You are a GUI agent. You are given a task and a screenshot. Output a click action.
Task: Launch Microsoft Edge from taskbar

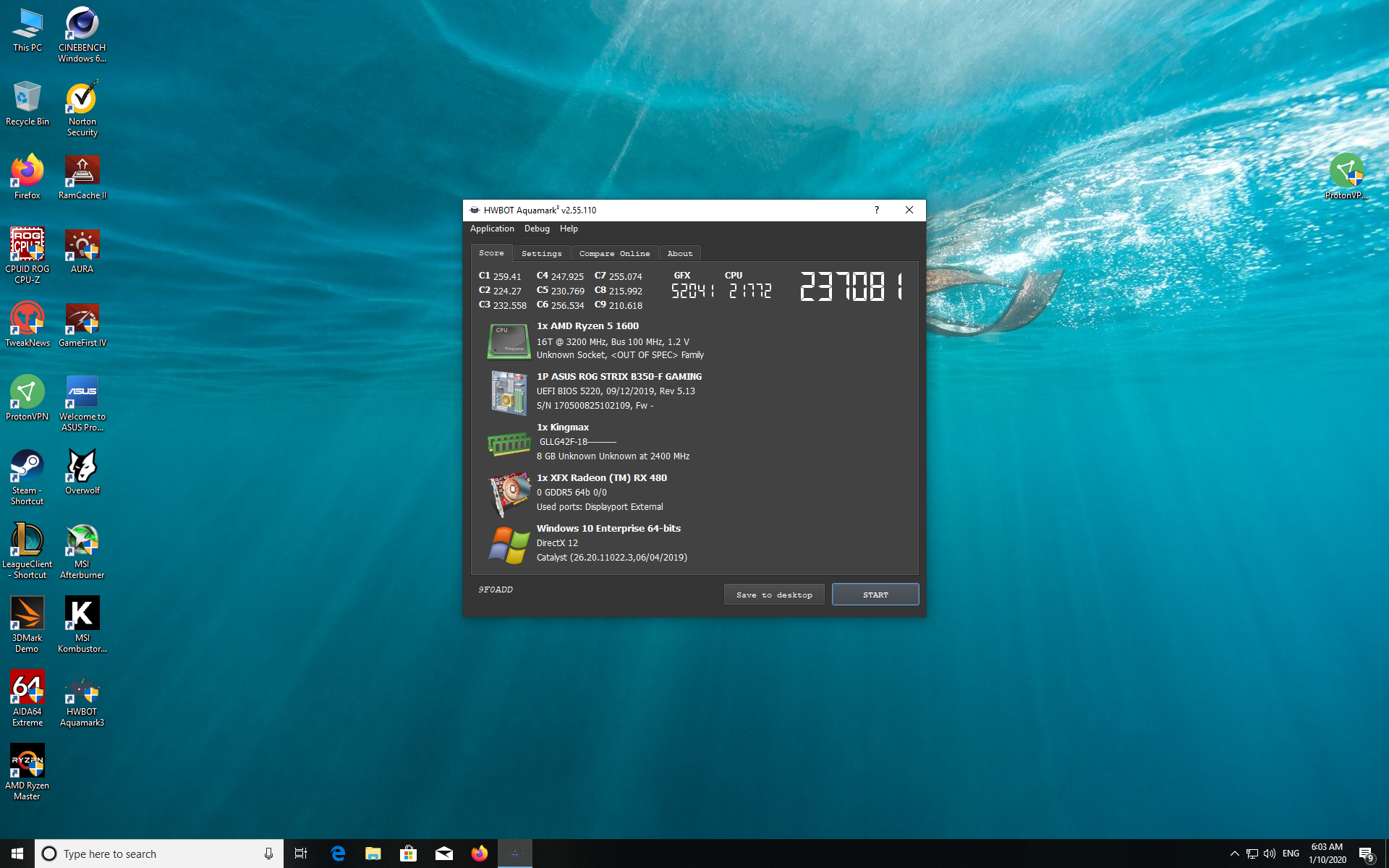pyautogui.click(x=337, y=854)
